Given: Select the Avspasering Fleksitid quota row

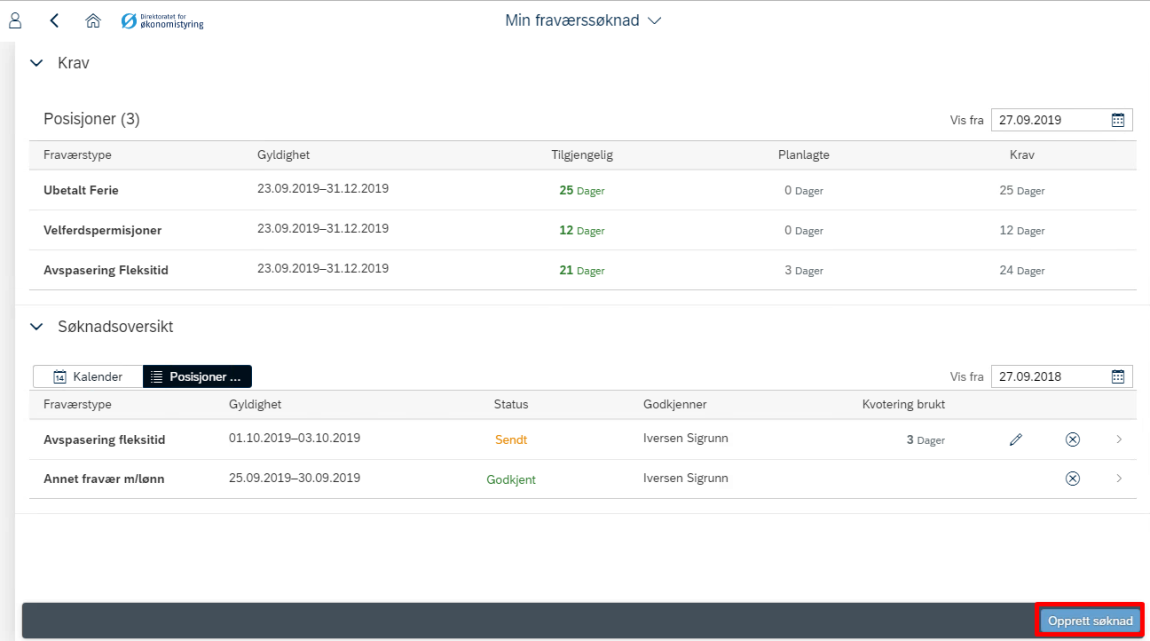Looking at the screenshot, I should [x=583, y=270].
